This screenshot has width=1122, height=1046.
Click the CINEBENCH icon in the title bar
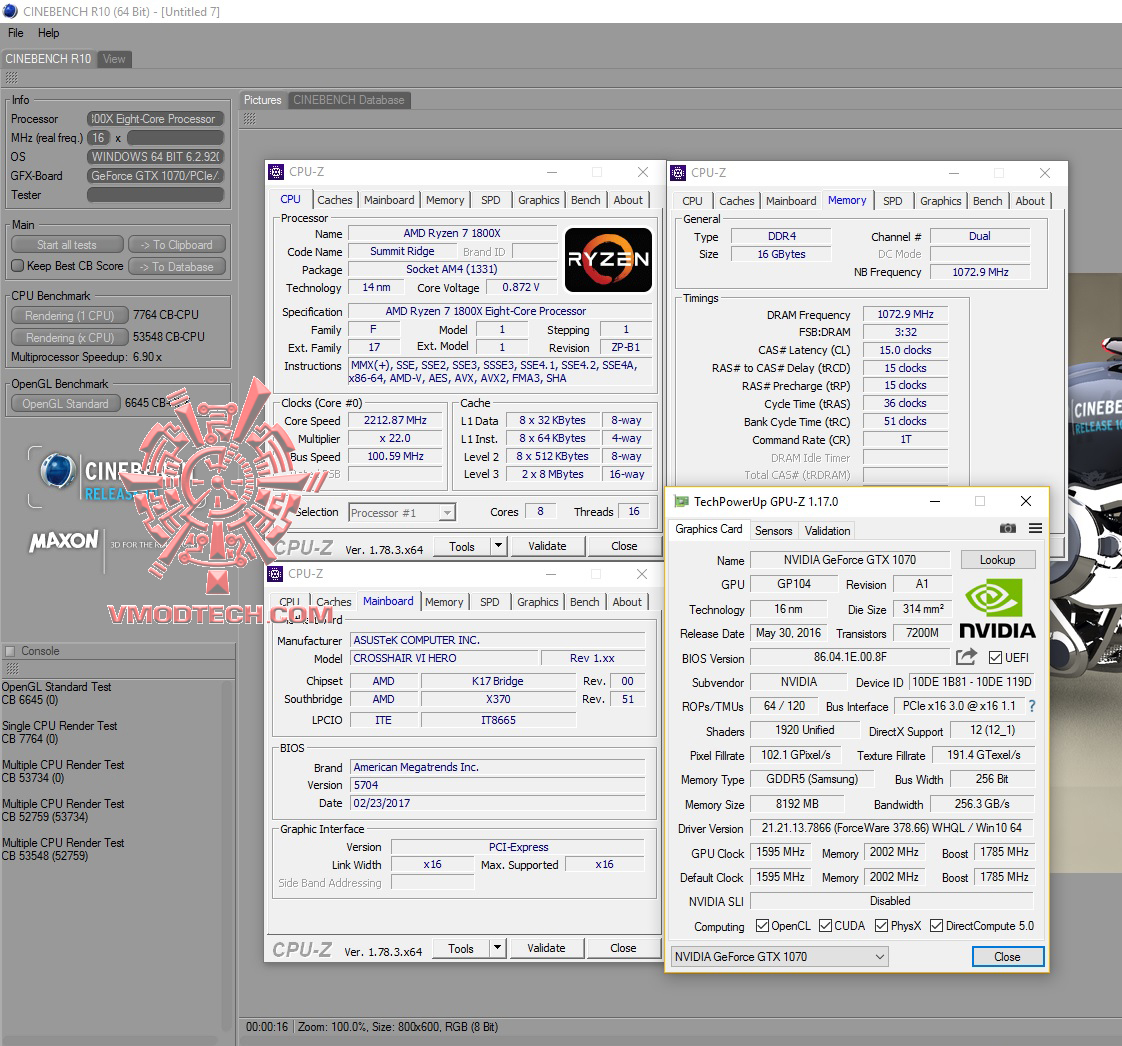(9, 10)
